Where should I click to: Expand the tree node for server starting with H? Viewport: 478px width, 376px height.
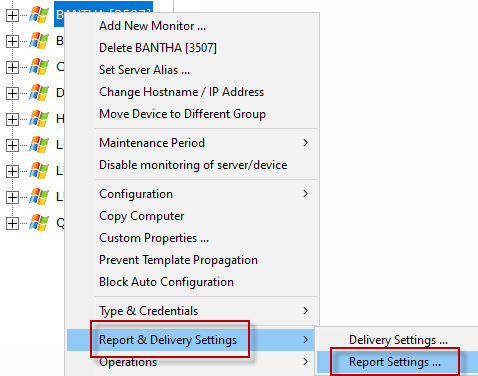click(12, 119)
